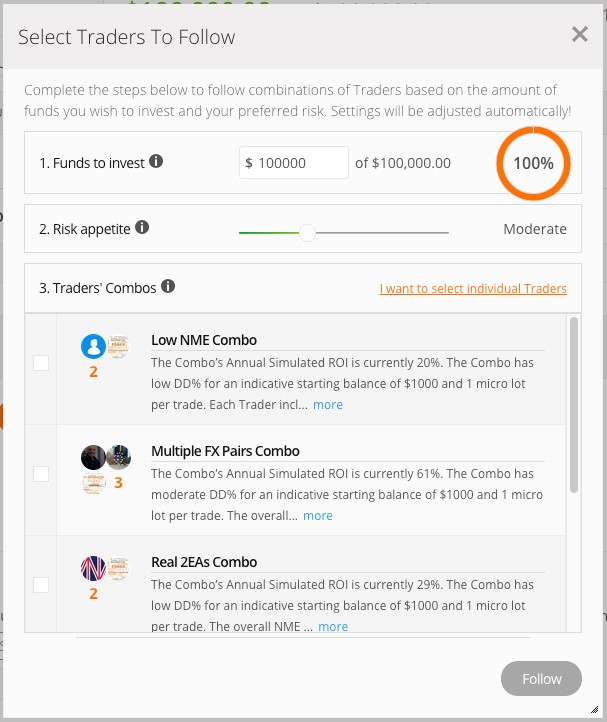607x722 pixels.
Task: Tick the Multiple FX Pairs Combo checkbox
Action: pyautogui.click(x=41, y=474)
